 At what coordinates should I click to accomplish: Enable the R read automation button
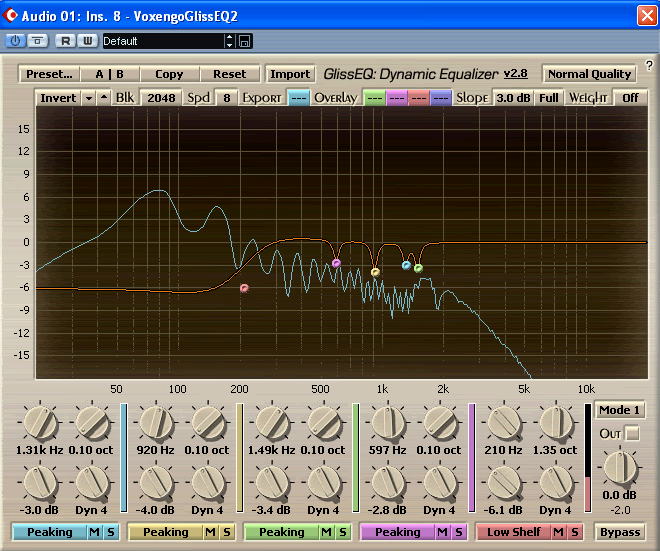tap(66, 41)
